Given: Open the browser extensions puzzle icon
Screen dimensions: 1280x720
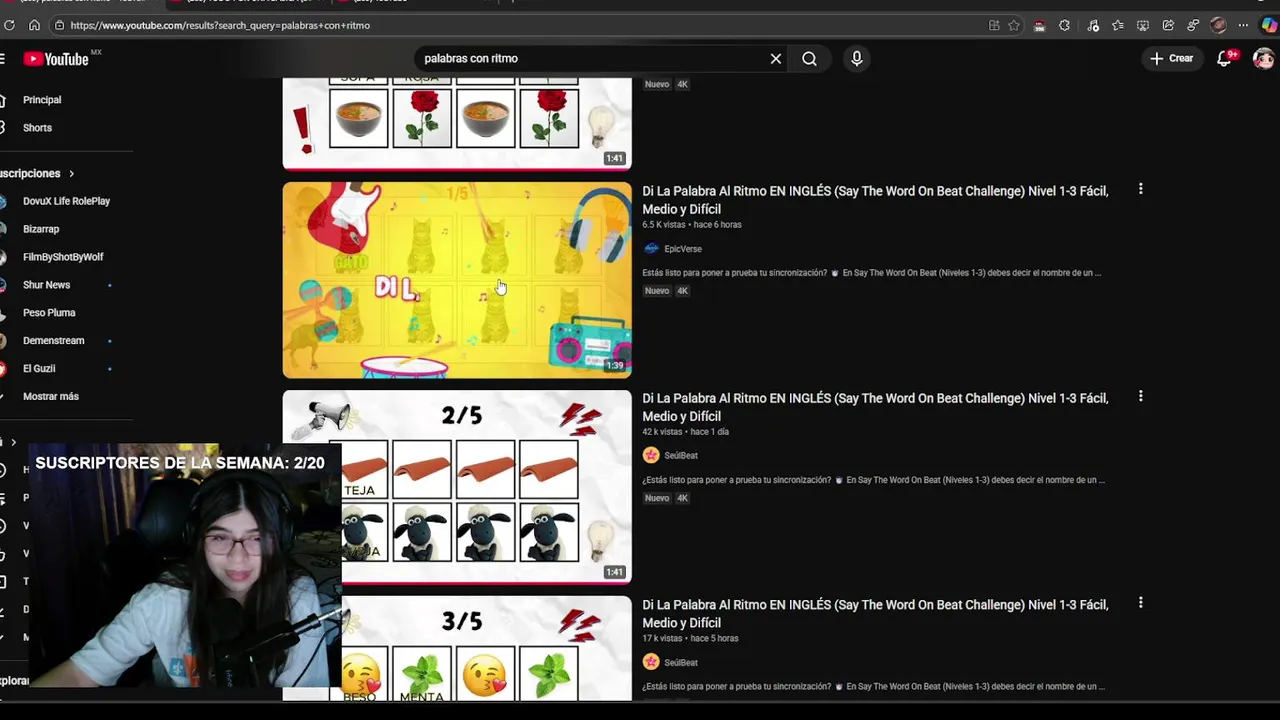Looking at the screenshot, I should [1064, 25].
